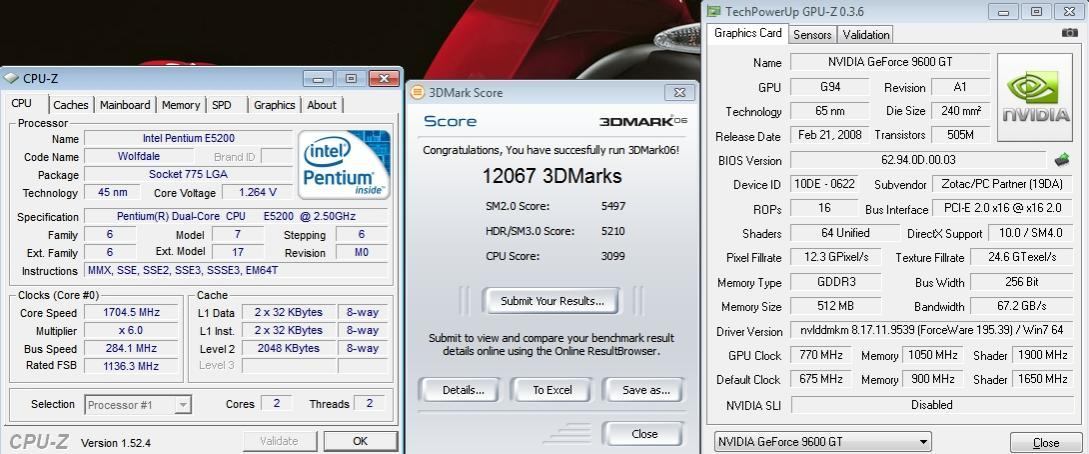Click the Level 2 cache value 2048 KBytes
Viewport: 1089px width, 454px height.
(288, 348)
